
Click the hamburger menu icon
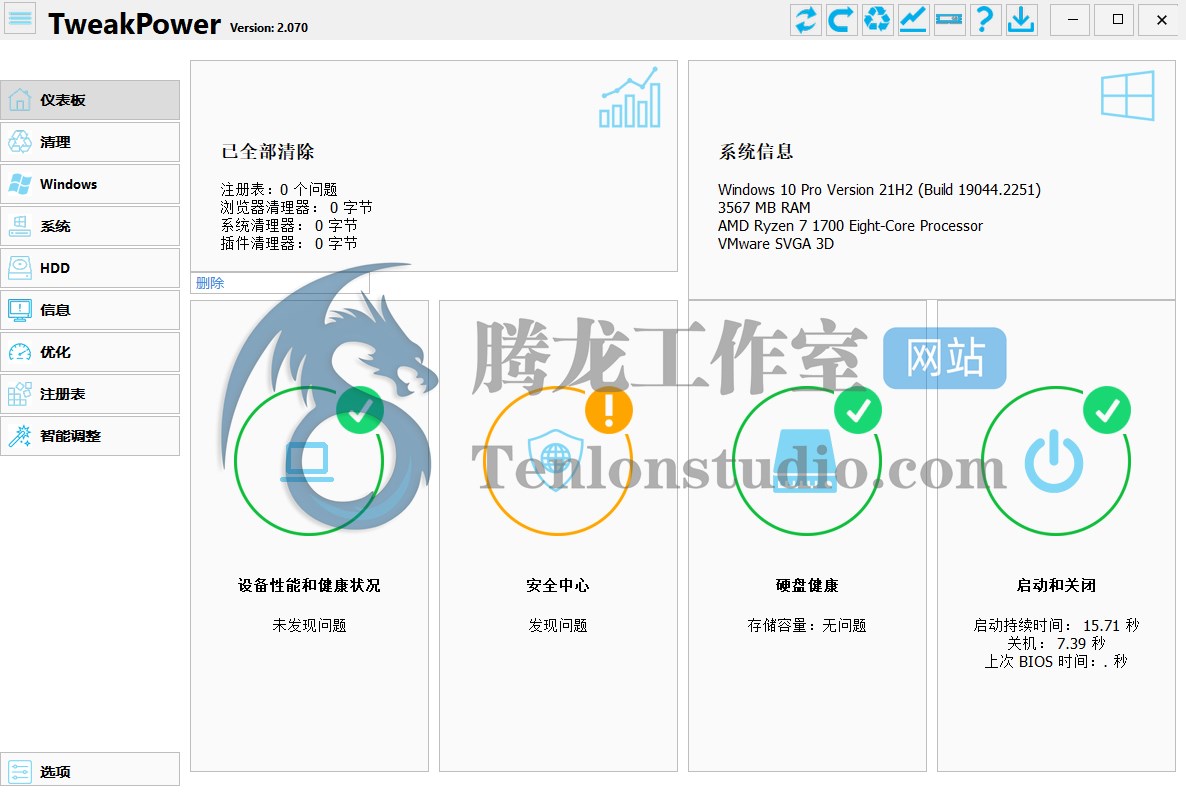[x=20, y=19]
